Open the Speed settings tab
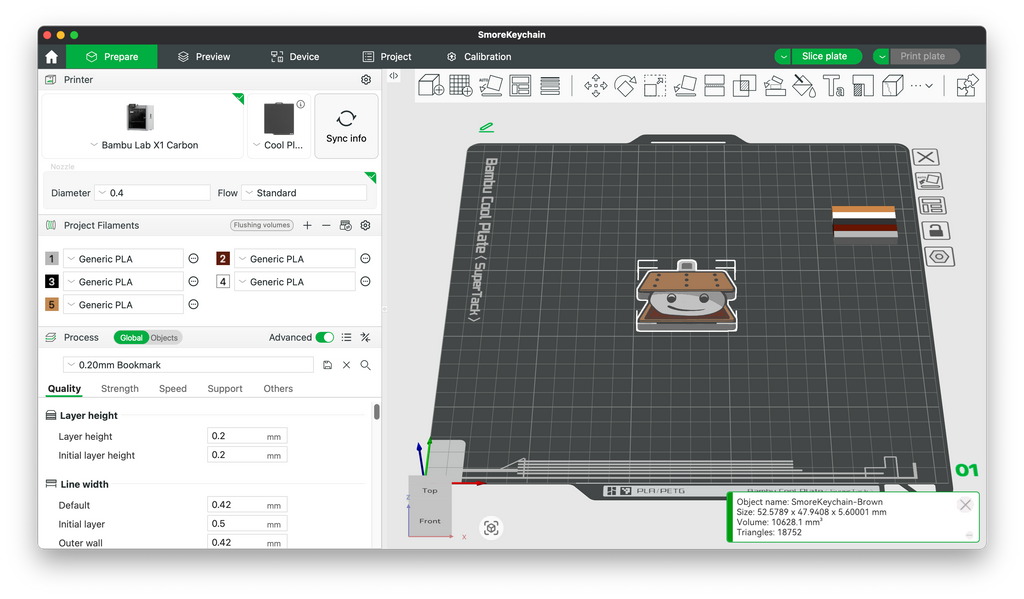The height and width of the screenshot is (599, 1024). coord(173,389)
